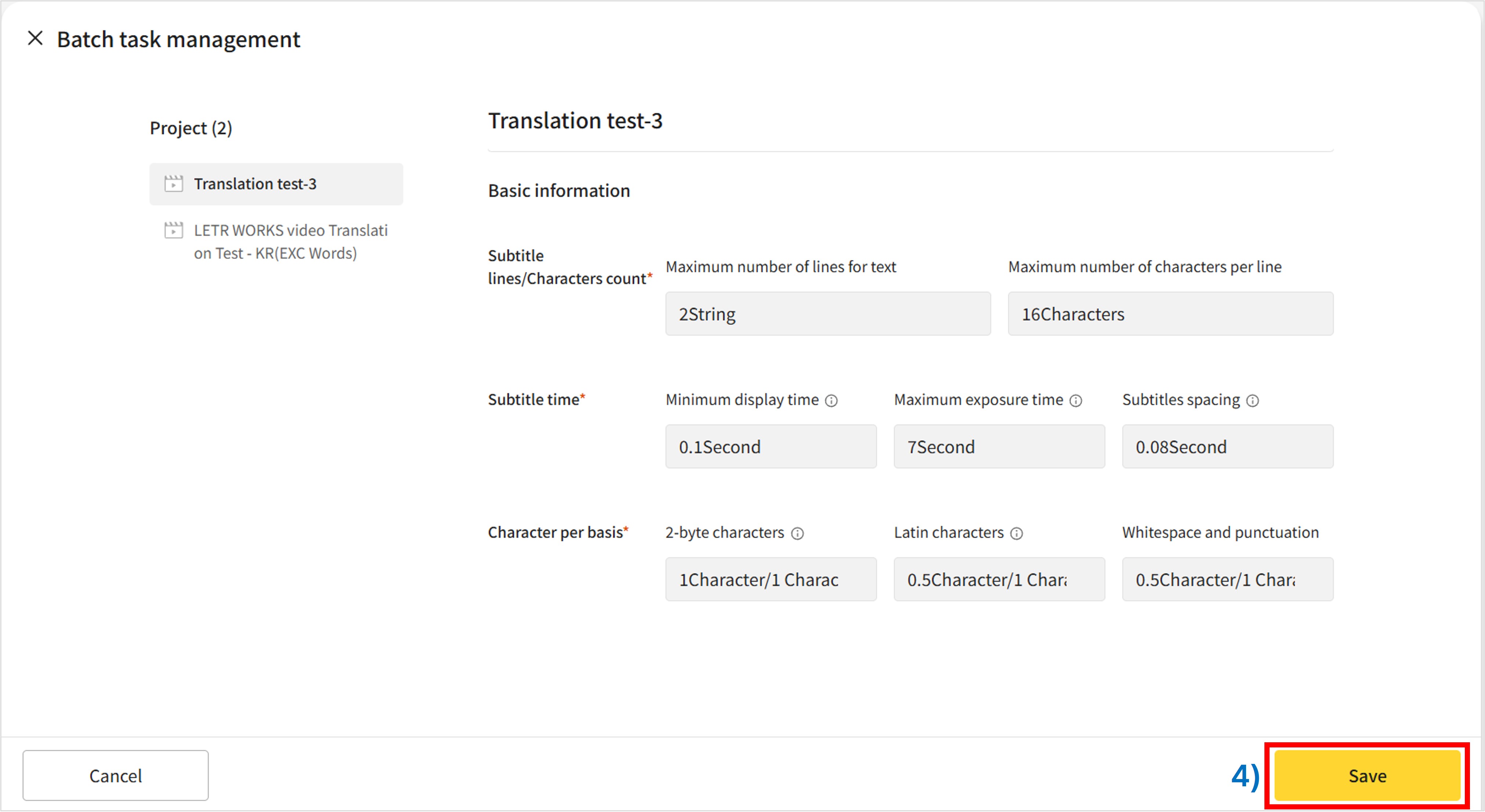Click the info icon next to Minimum display time
The image size is (1485, 812).
pos(831,401)
